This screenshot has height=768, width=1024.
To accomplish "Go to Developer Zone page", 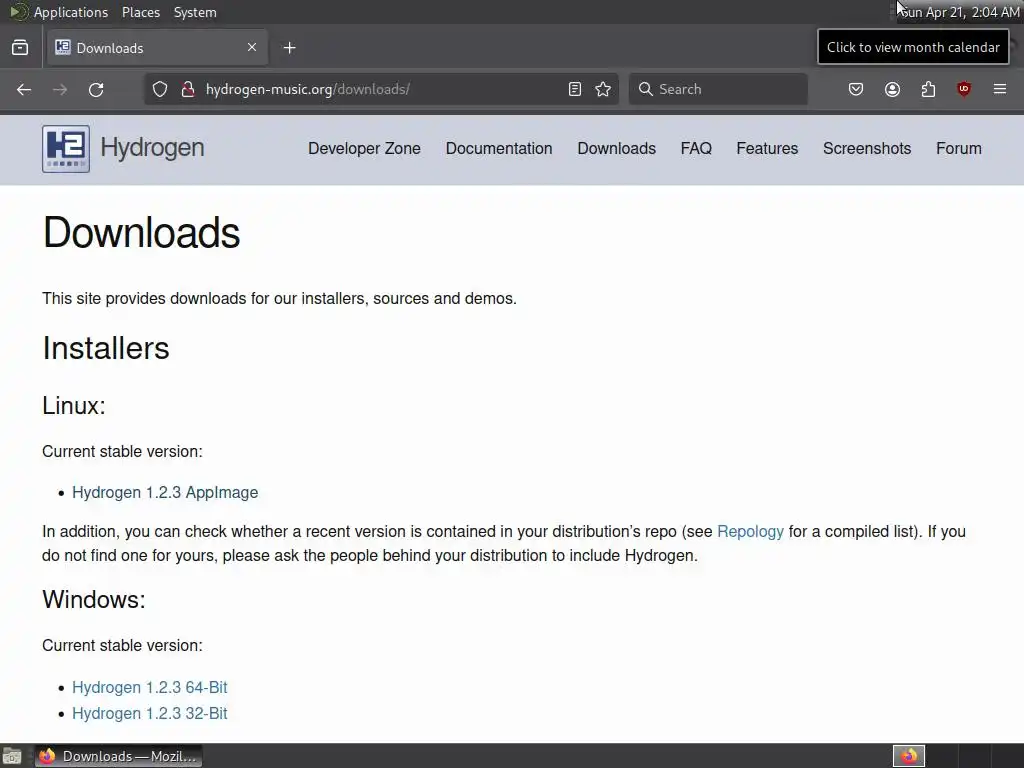I will coord(364,149).
